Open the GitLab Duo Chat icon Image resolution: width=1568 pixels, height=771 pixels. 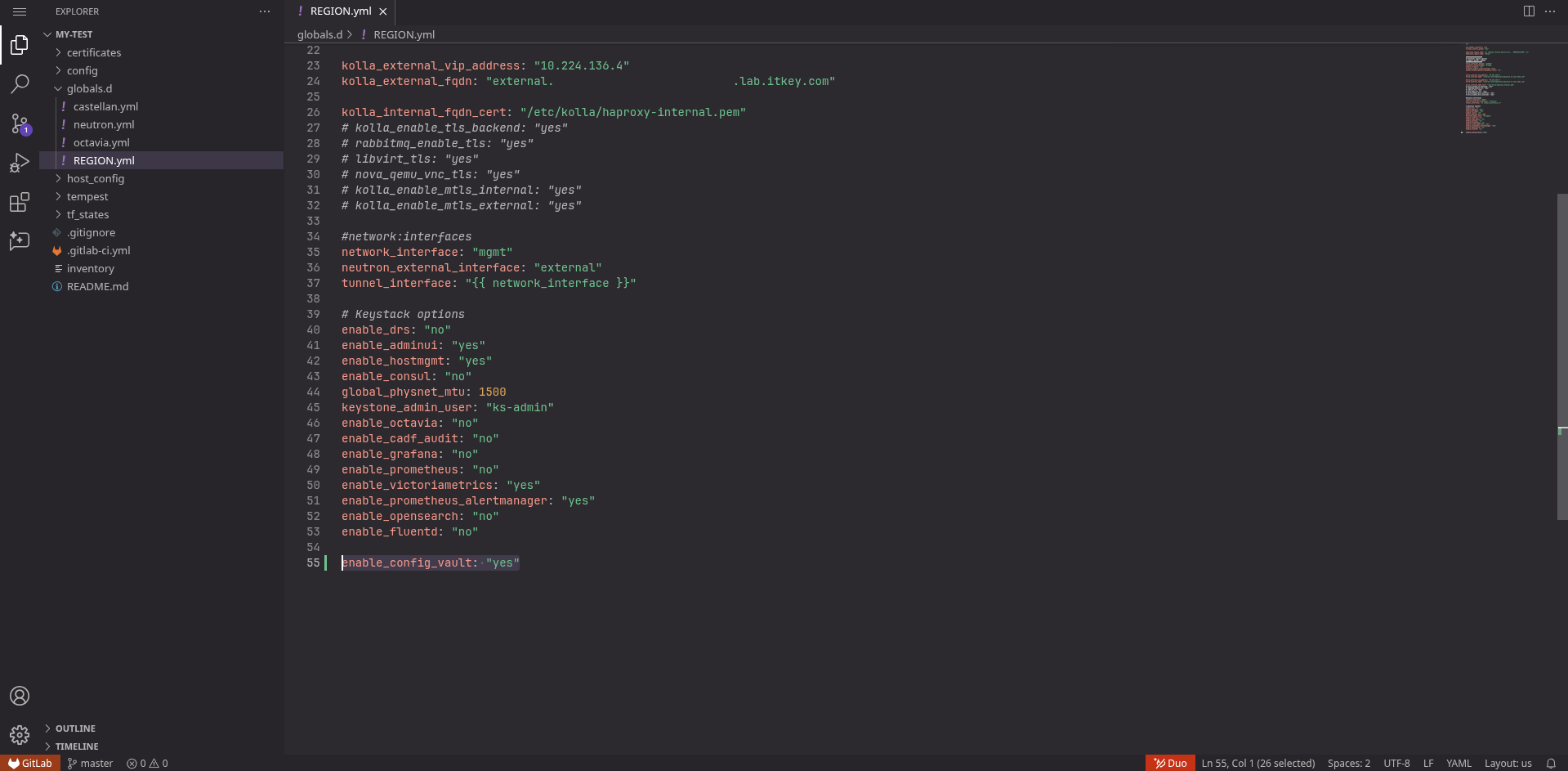20,241
